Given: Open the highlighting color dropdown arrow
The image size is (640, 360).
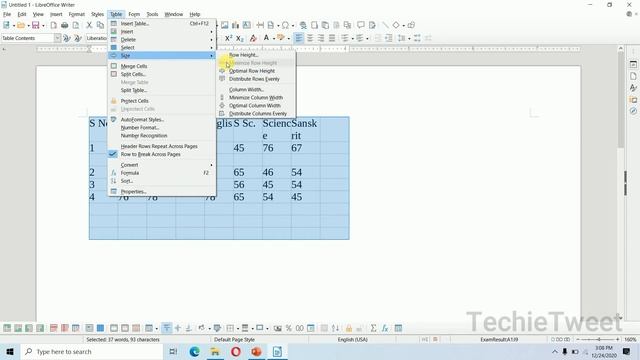Looking at the screenshot, I should 288,38.
